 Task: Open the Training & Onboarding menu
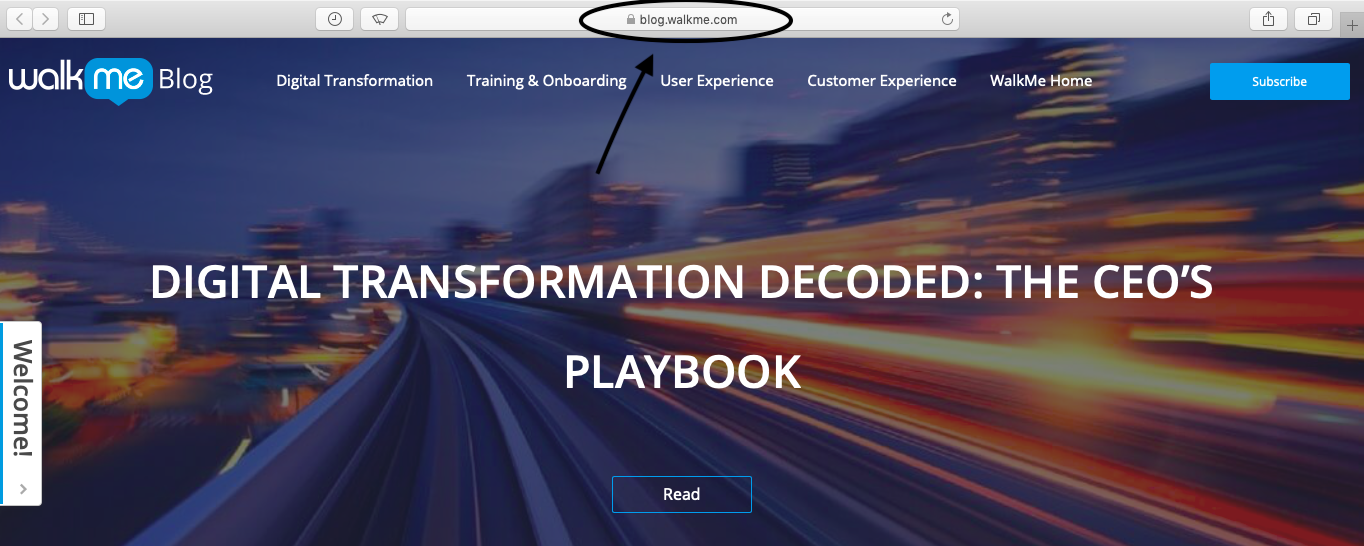(x=546, y=81)
